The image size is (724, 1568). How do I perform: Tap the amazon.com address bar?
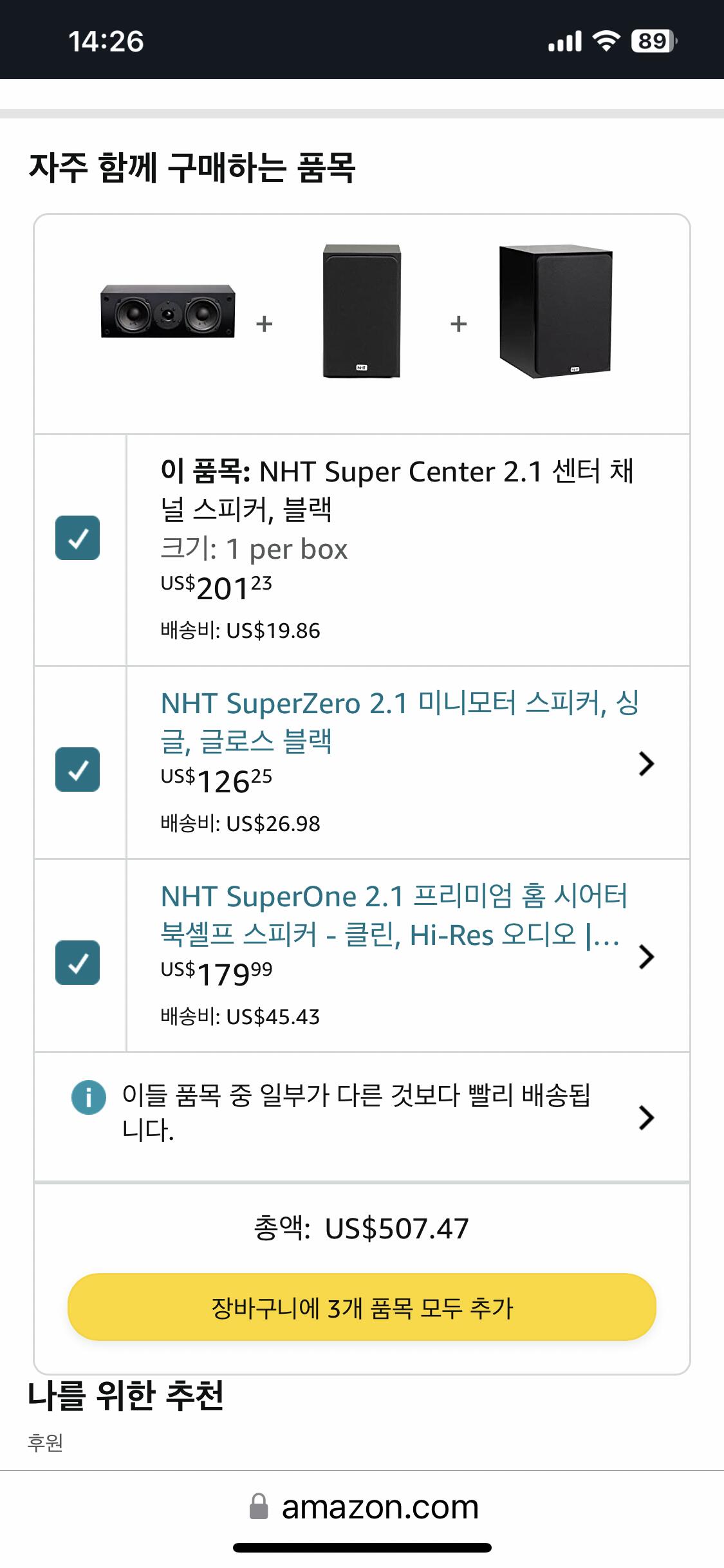click(x=380, y=1507)
